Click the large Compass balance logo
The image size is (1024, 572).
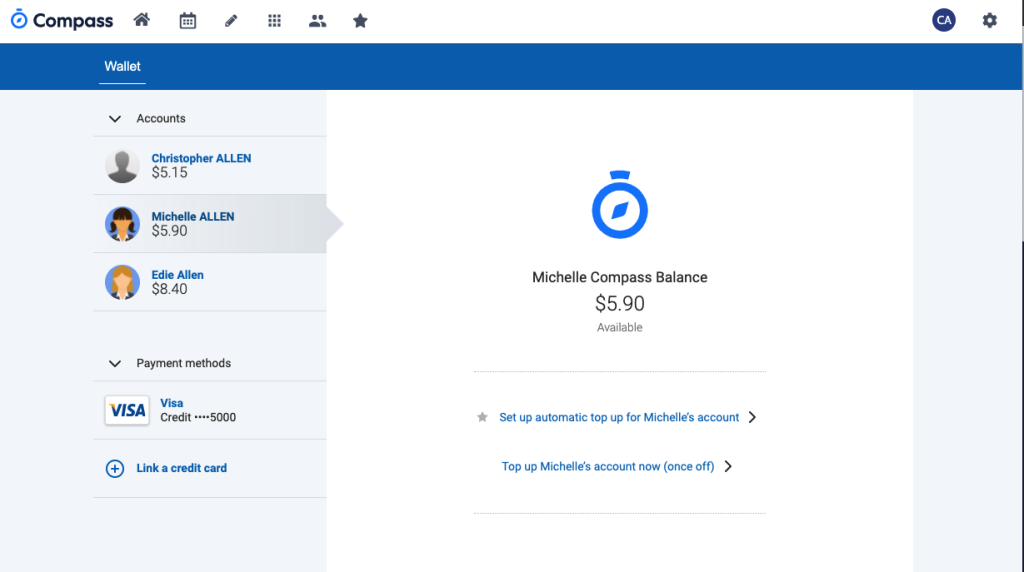coord(620,204)
